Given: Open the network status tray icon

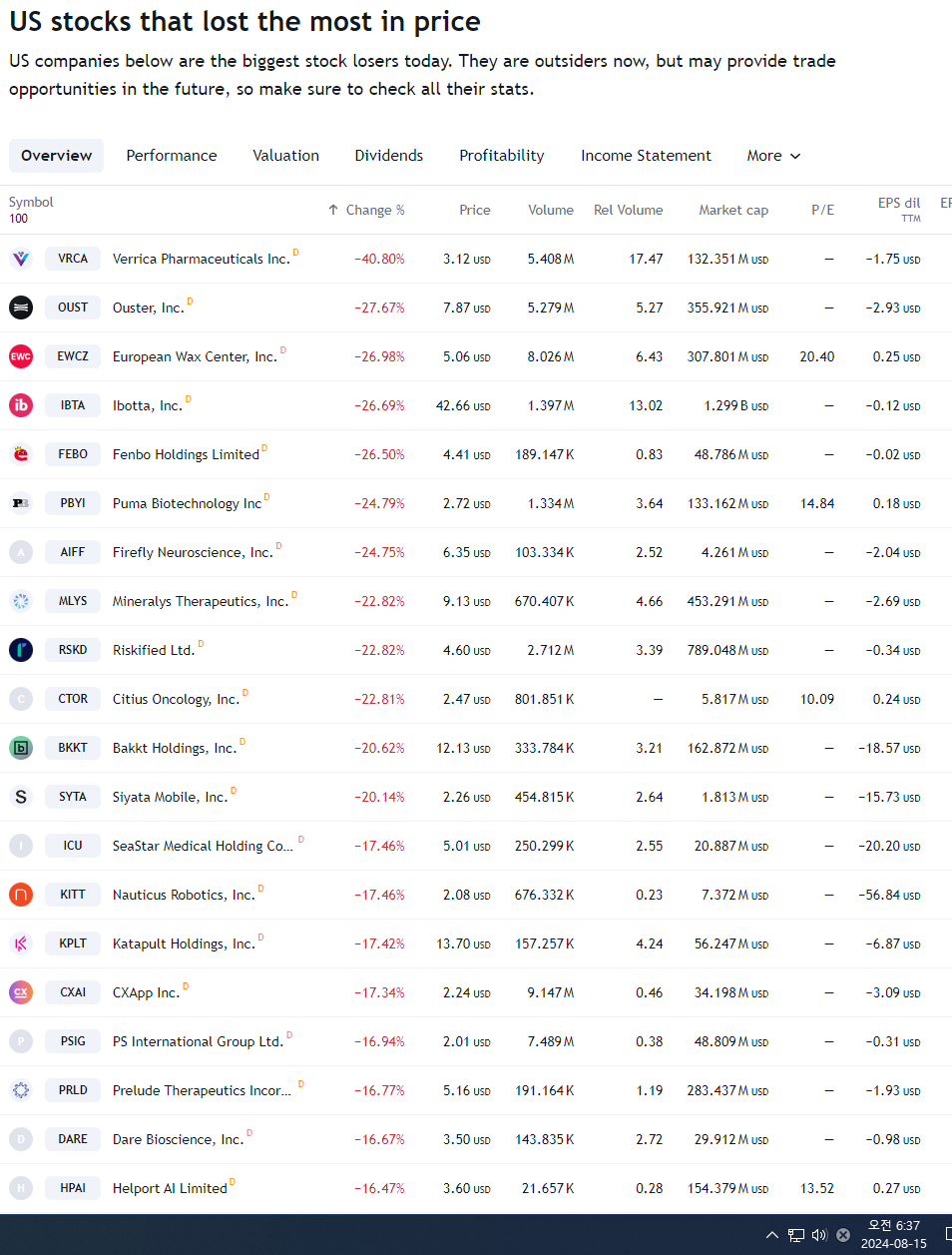Looking at the screenshot, I should pos(795,1235).
